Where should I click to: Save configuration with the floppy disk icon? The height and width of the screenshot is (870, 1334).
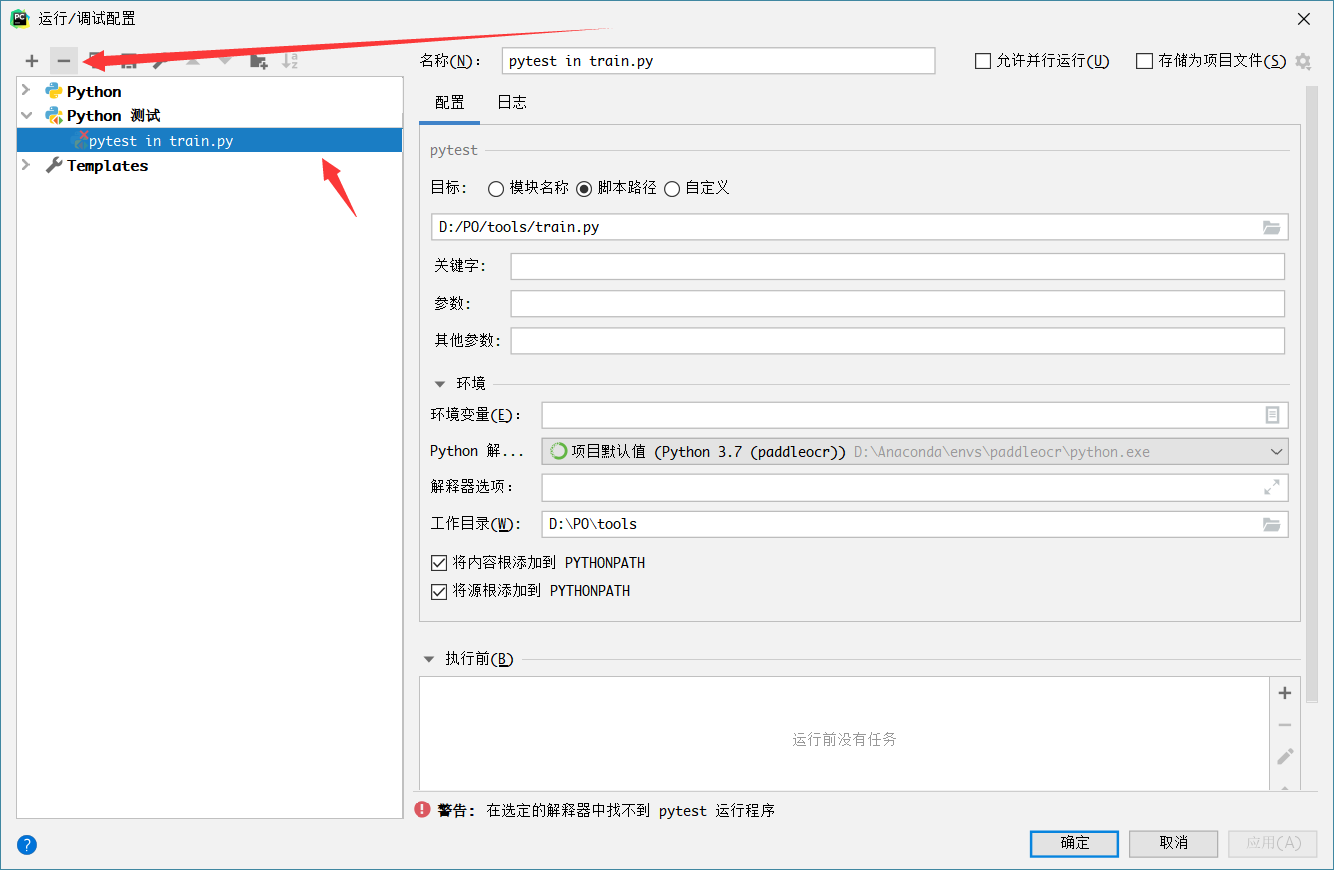128,61
